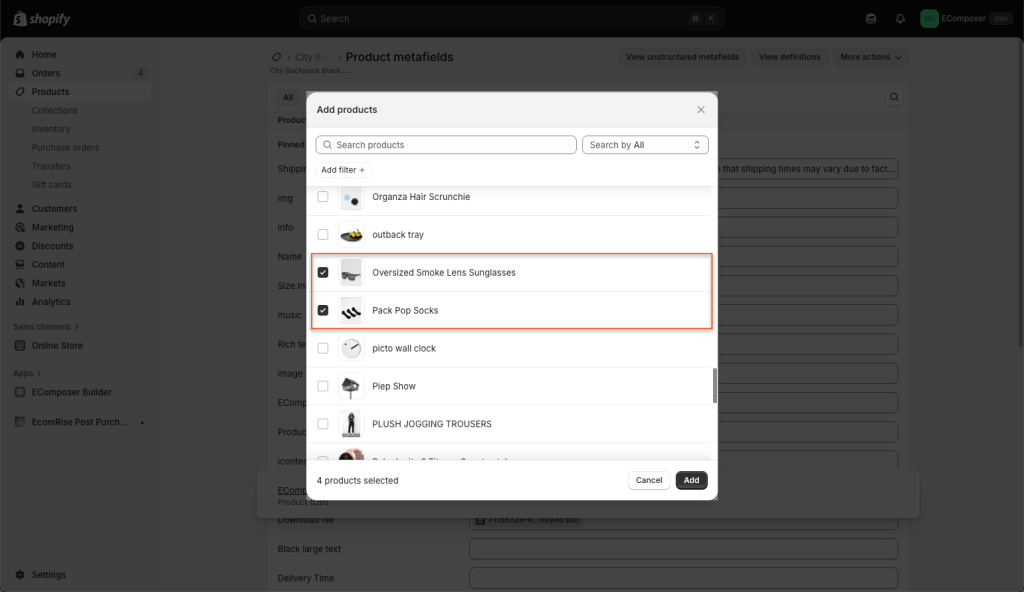This screenshot has height=592, width=1024.
Task: Go to Customers in the sidebar
Action: [x=54, y=209]
